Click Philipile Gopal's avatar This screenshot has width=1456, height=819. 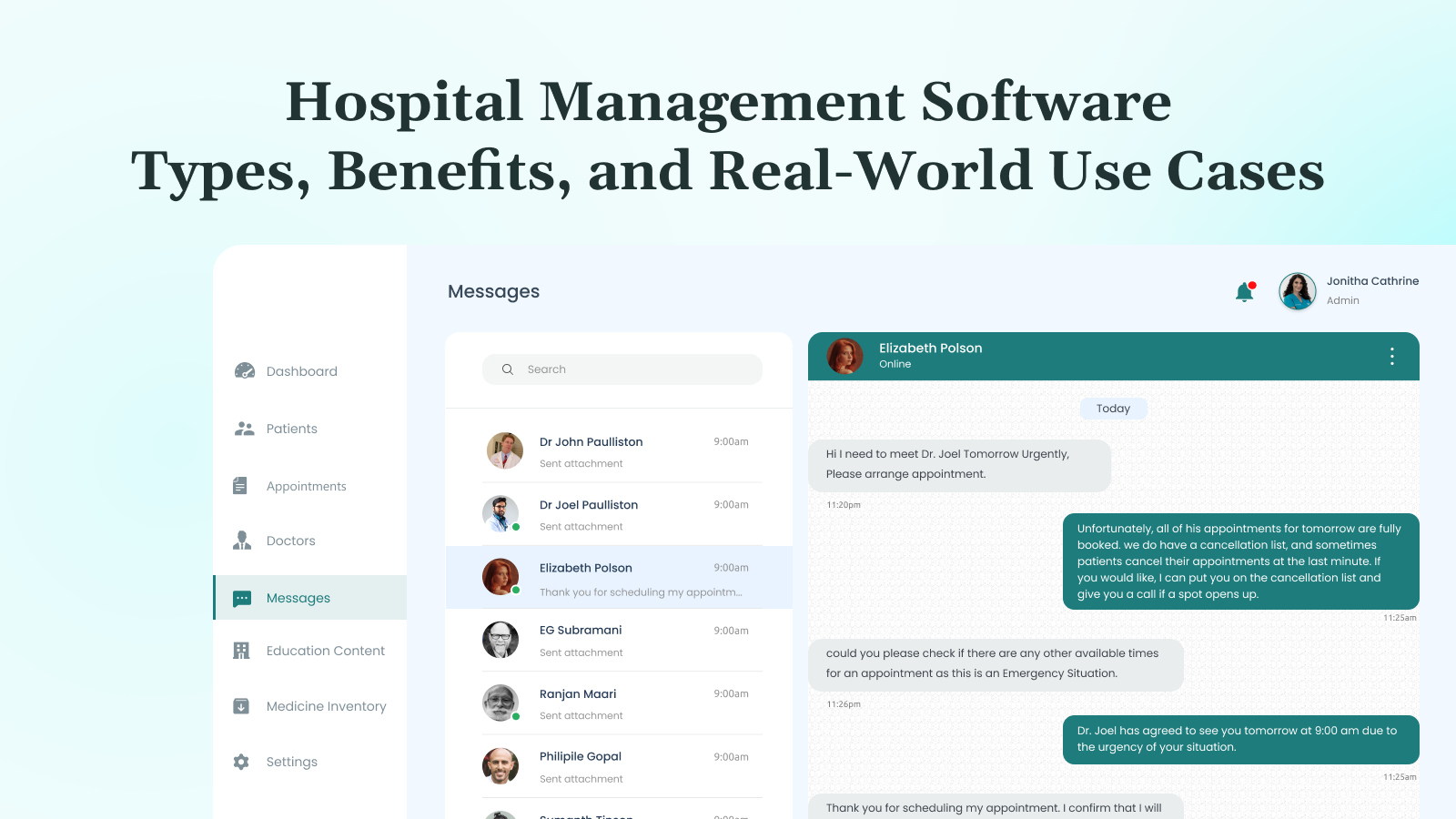(500, 766)
